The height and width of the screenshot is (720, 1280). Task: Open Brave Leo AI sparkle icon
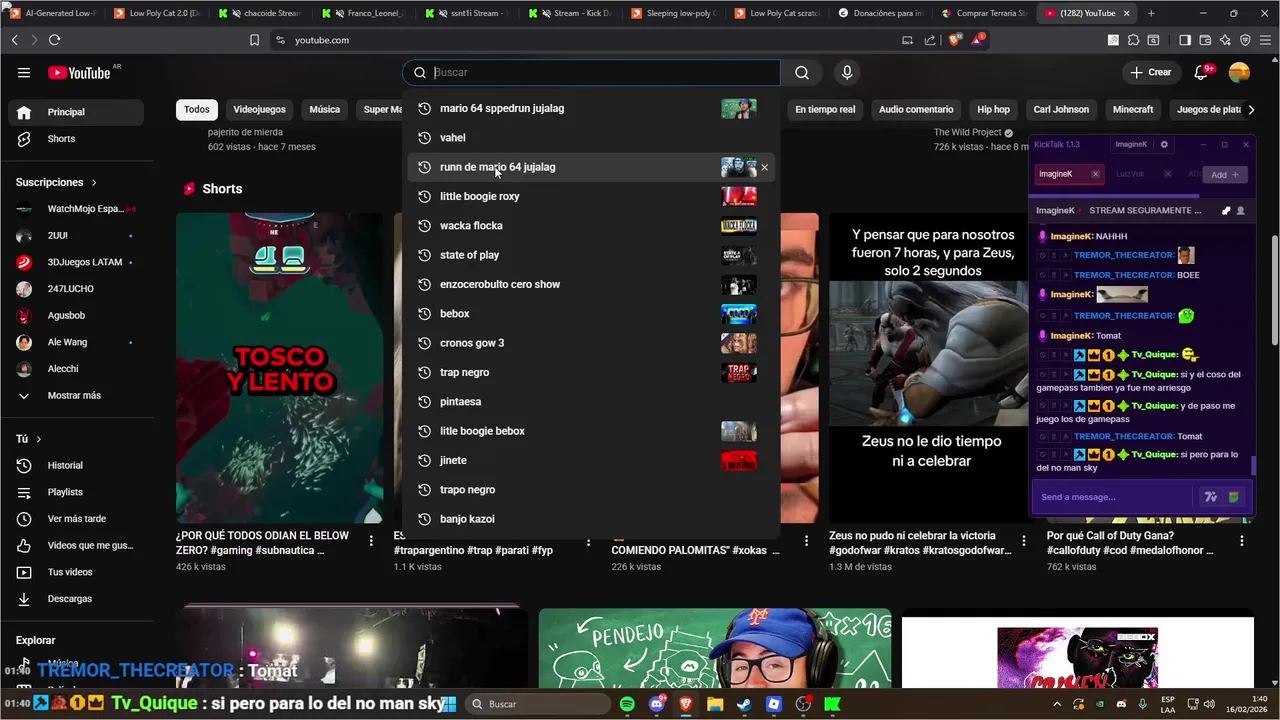pos(1225,40)
